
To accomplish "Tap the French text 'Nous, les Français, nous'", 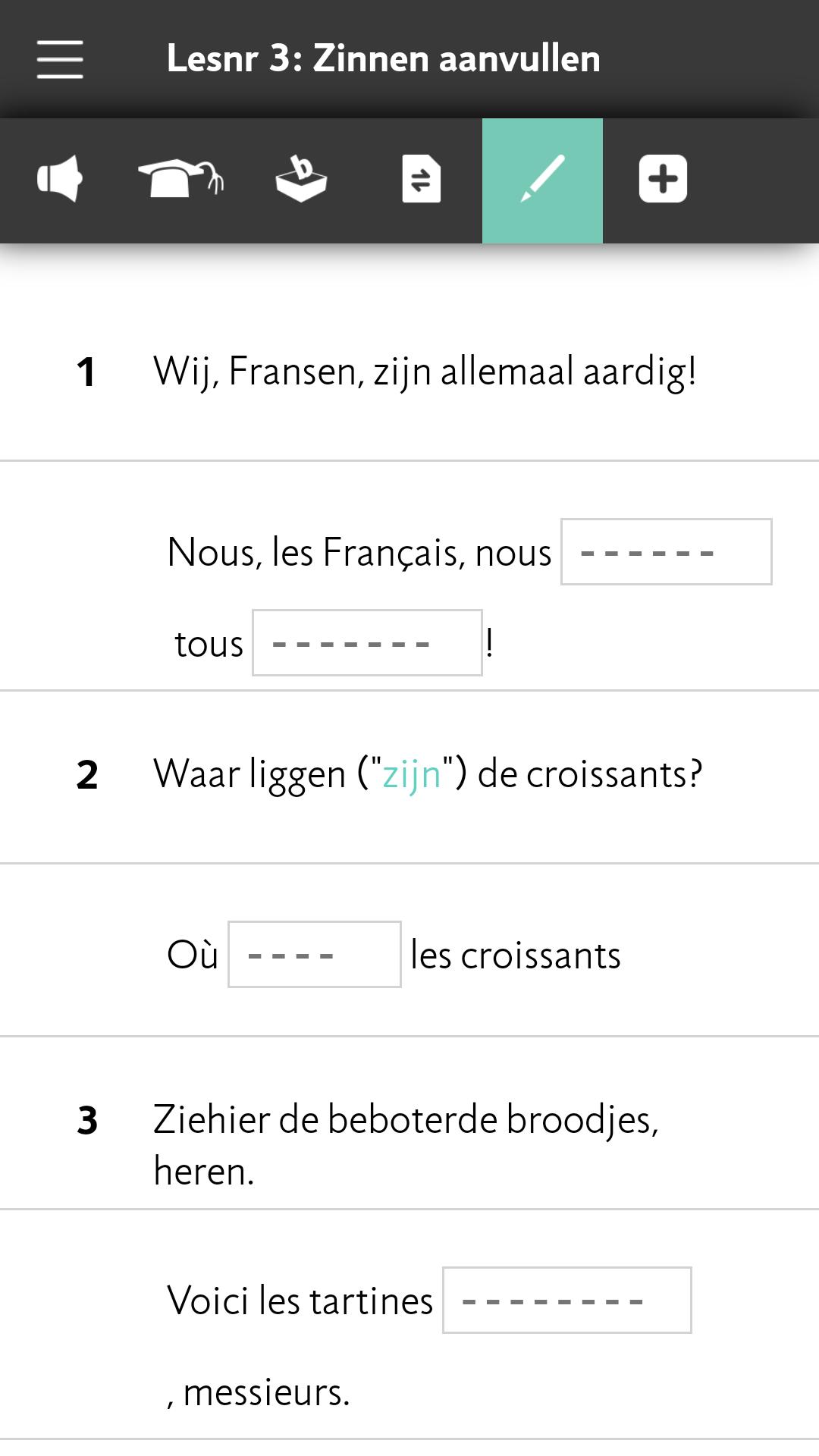I will pyautogui.click(x=359, y=552).
